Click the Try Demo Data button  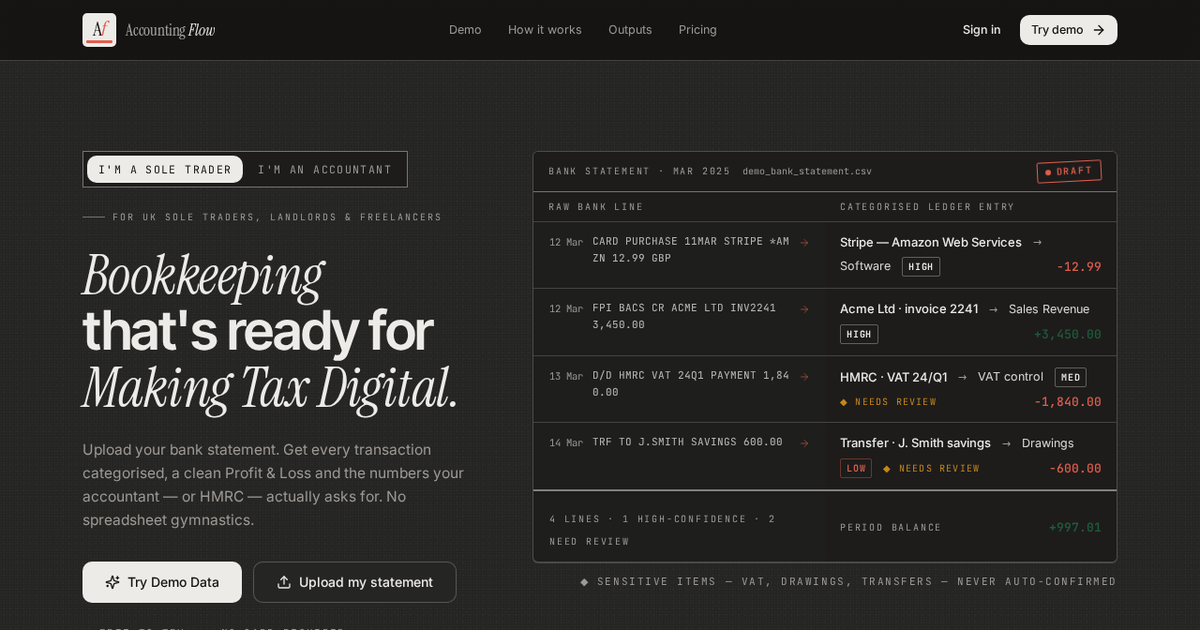coord(162,582)
